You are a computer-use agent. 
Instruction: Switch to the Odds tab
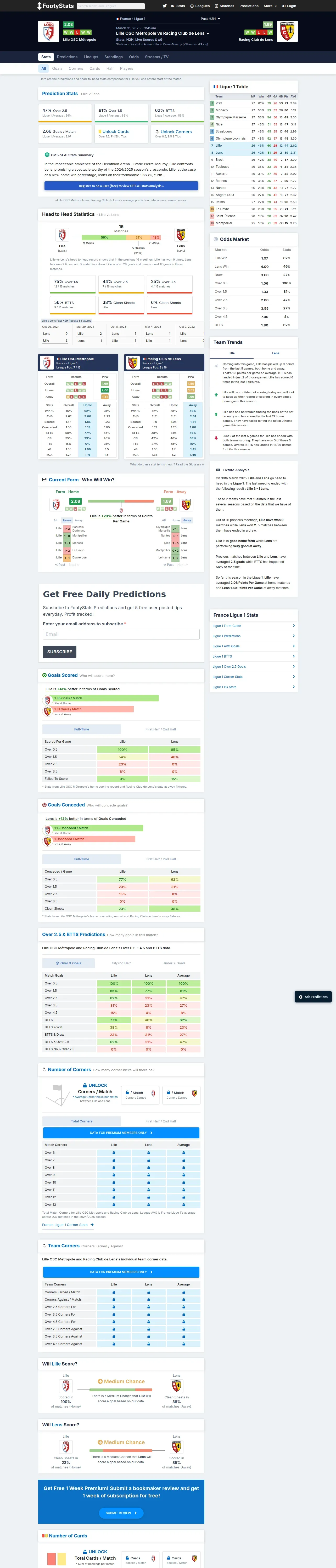(x=133, y=57)
